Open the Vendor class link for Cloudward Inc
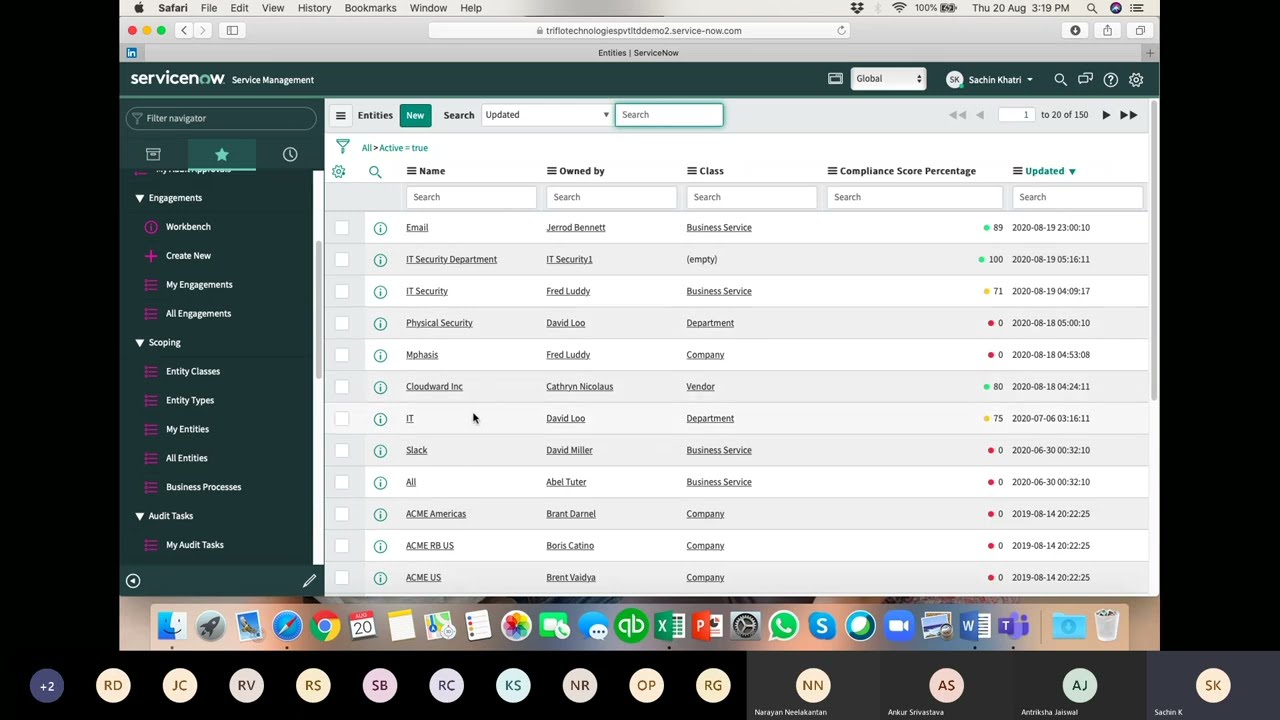This screenshot has width=1280, height=720. point(700,387)
